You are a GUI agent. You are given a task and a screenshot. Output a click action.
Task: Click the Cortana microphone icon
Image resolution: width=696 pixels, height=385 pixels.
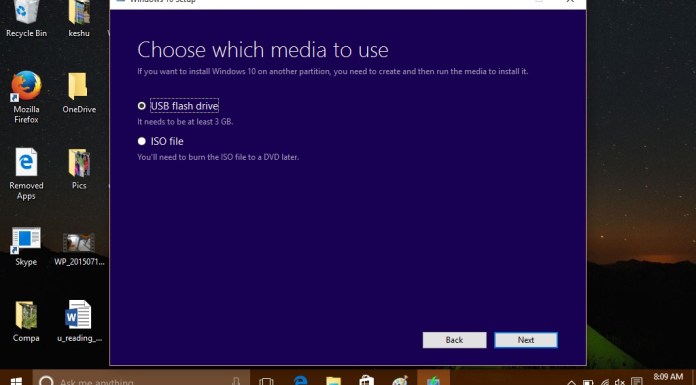click(236, 381)
